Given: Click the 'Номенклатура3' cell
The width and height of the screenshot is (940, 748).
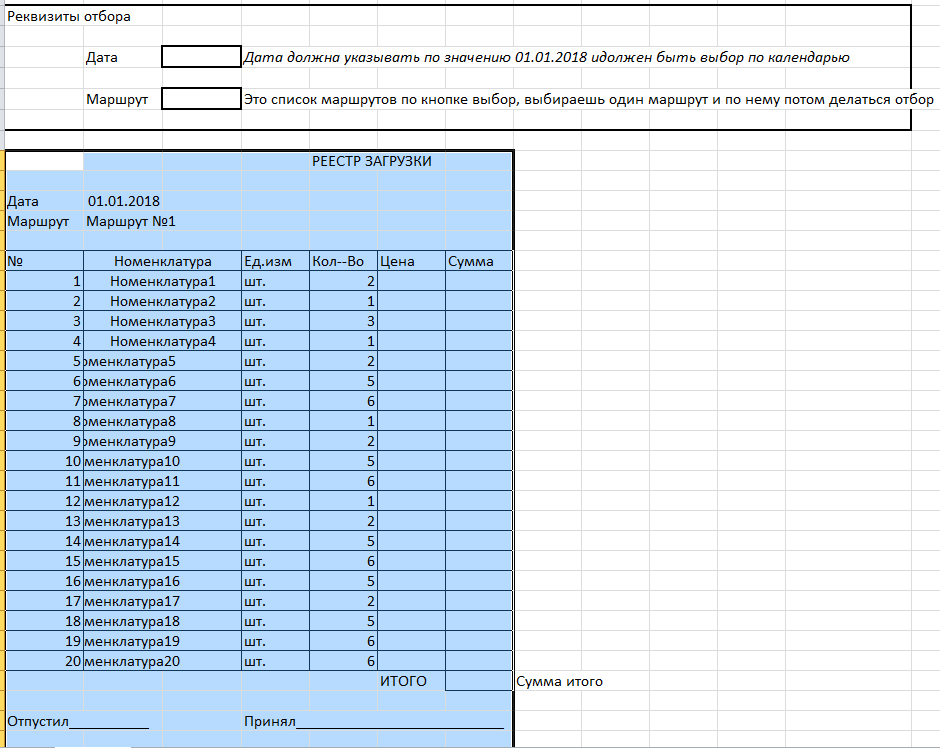Looking at the screenshot, I should (x=162, y=321).
